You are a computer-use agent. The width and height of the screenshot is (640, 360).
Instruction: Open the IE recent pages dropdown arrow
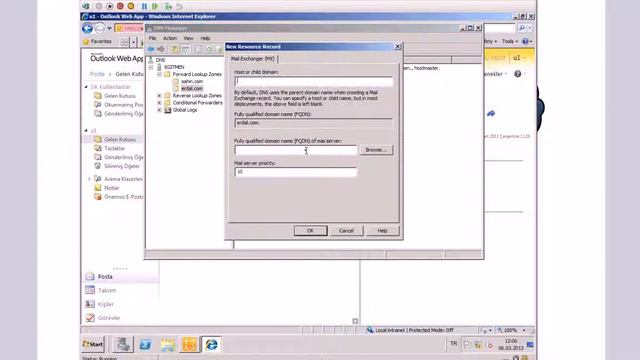(109, 29)
